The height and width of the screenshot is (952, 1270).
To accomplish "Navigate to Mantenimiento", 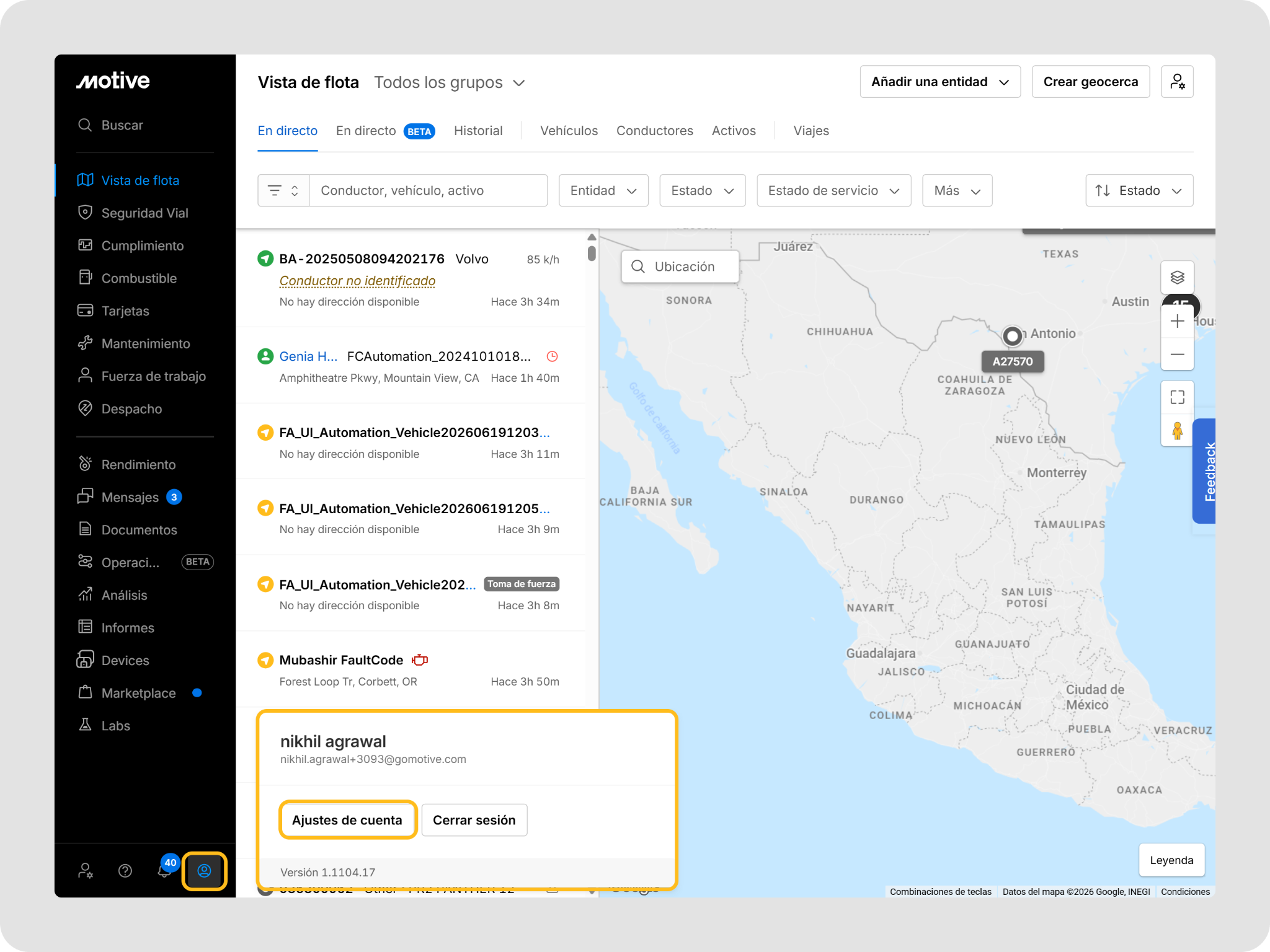I will coord(134,343).
